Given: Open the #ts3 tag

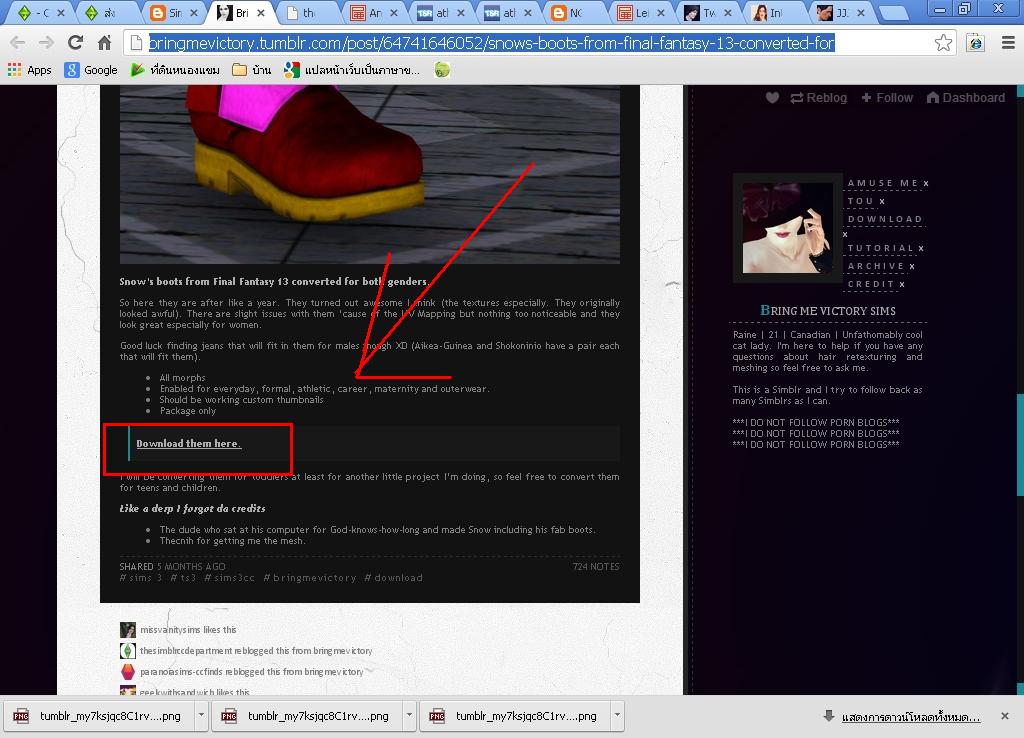Looking at the screenshot, I should click(183, 578).
